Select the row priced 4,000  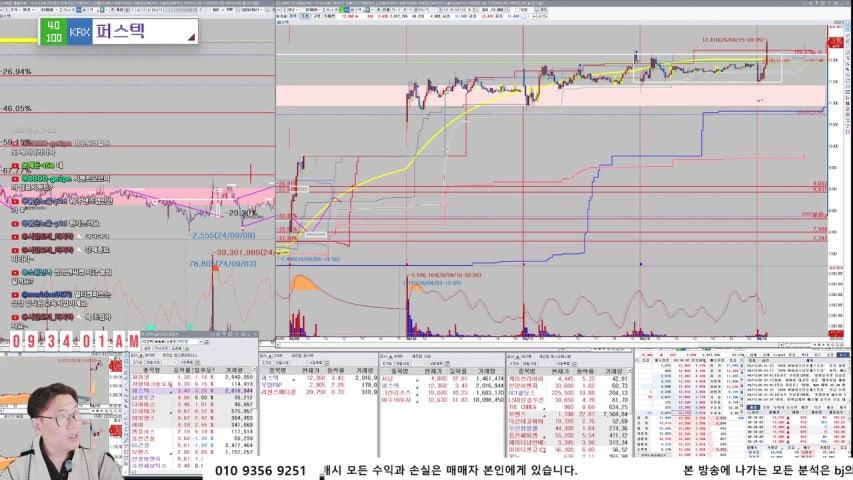coord(442,378)
